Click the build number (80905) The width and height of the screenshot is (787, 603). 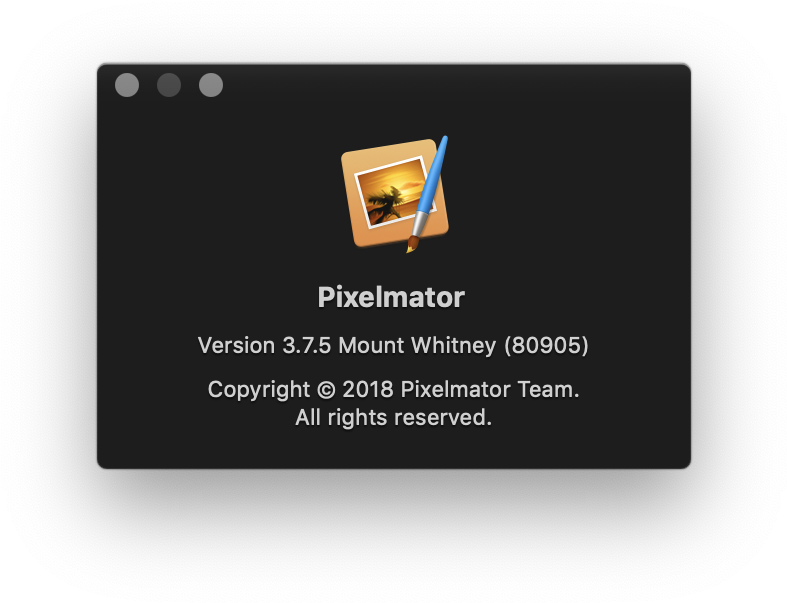click(546, 345)
